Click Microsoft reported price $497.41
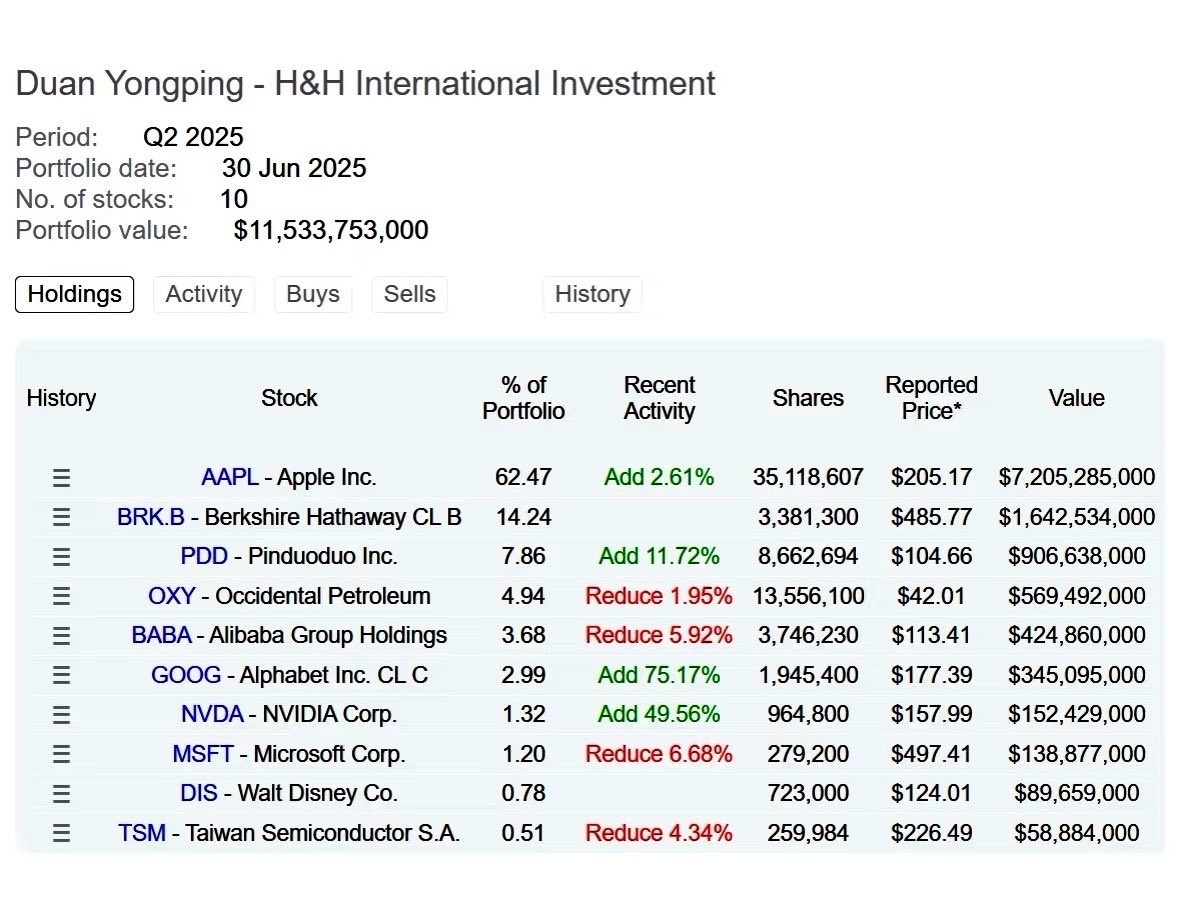 tap(932, 754)
